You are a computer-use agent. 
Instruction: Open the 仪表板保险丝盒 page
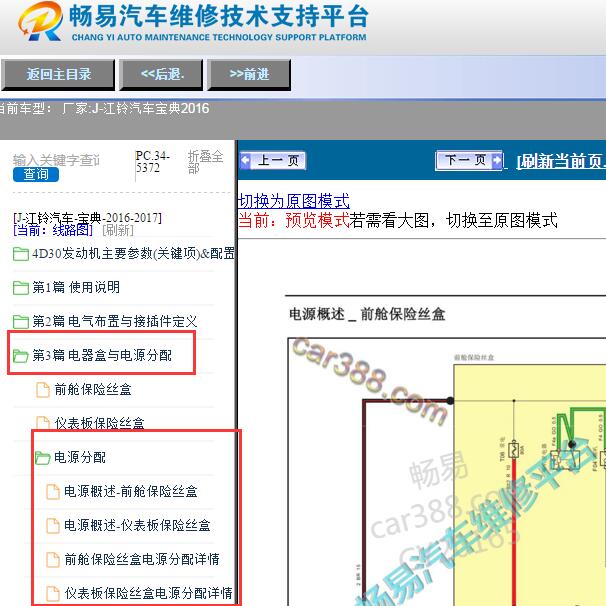pos(100,423)
